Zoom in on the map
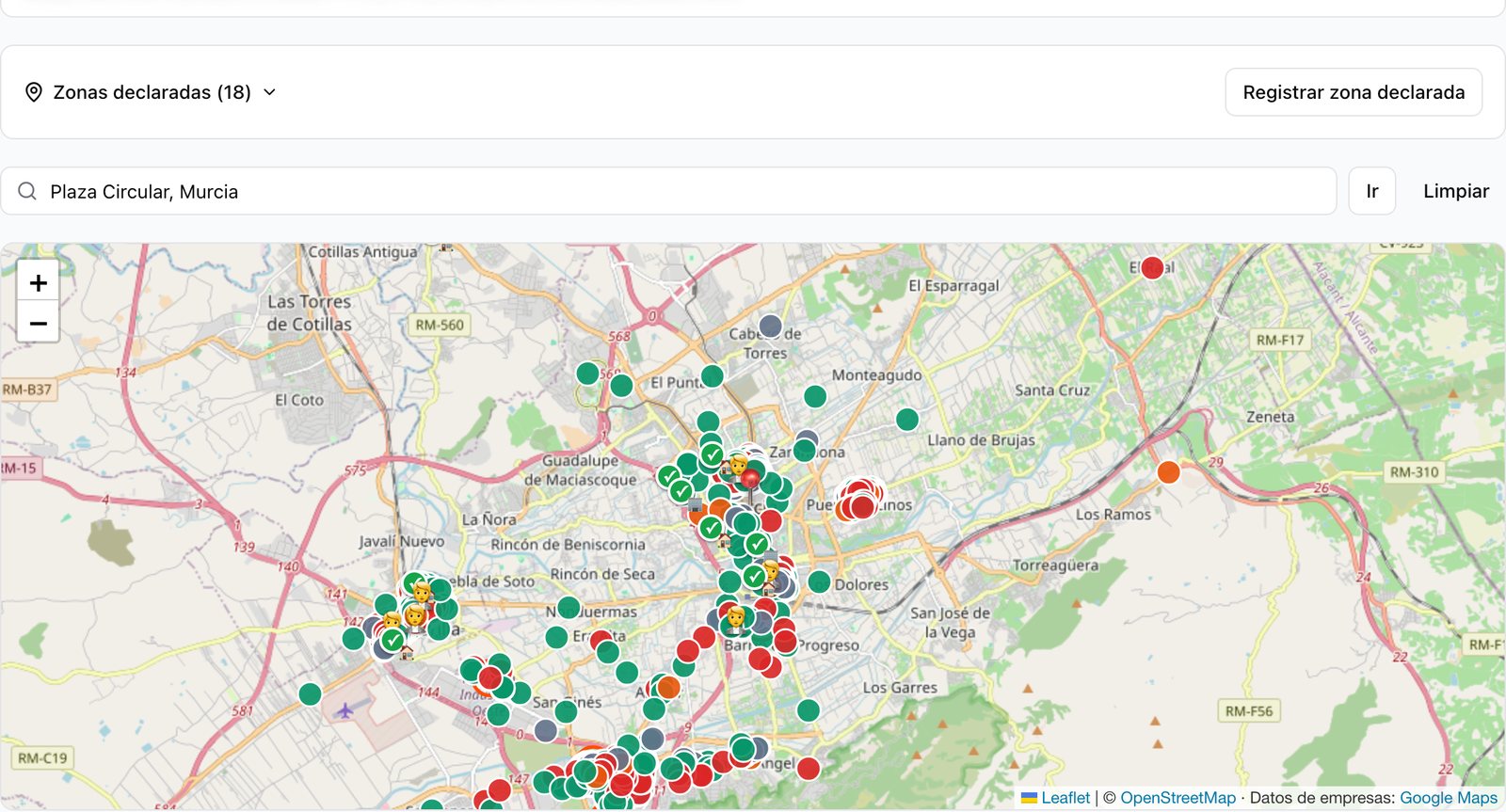Image resolution: width=1506 pixels, height=812 pixels. 39,282
